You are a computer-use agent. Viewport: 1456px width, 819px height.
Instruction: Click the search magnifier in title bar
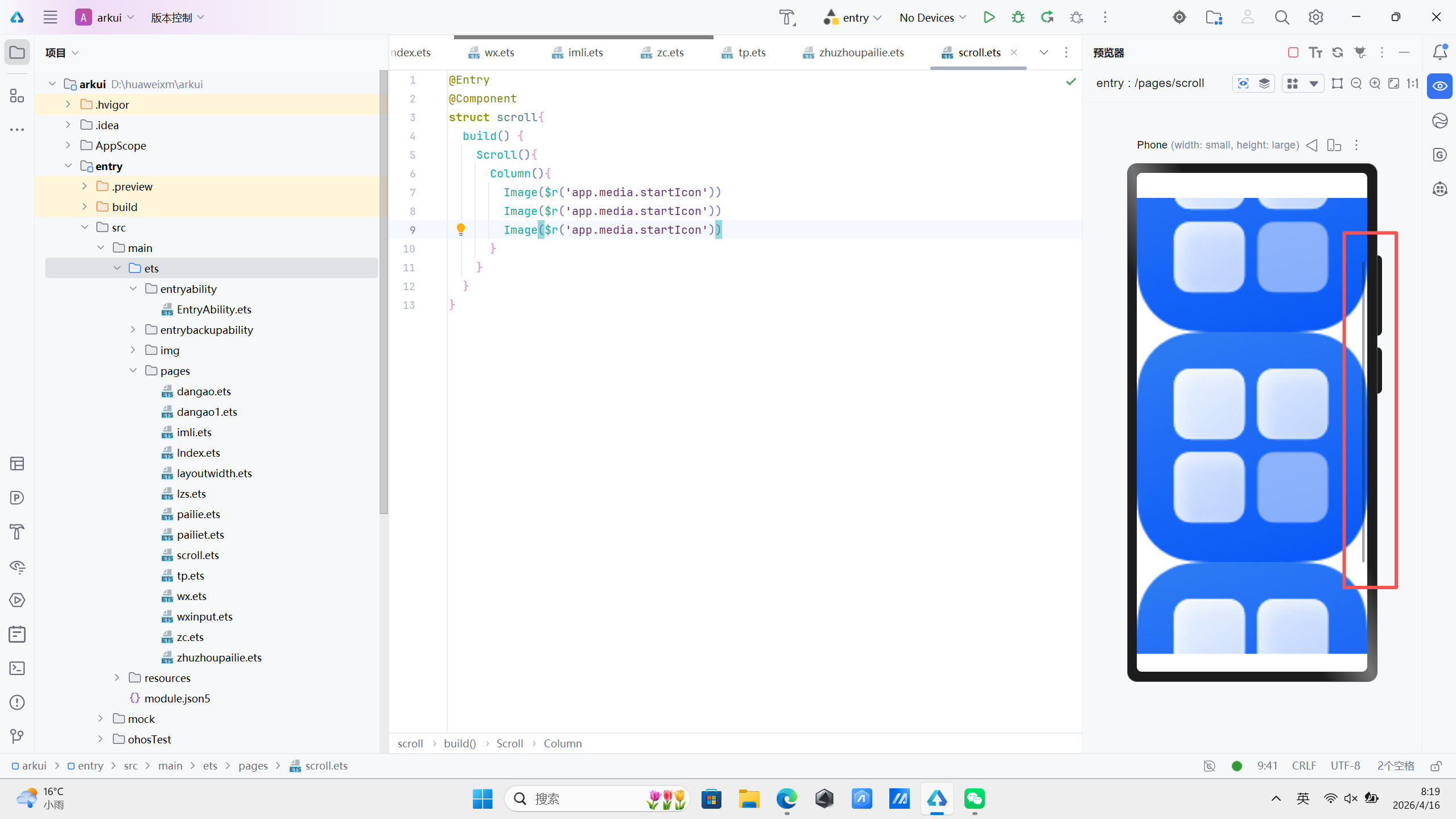(x=1281, y=17)
